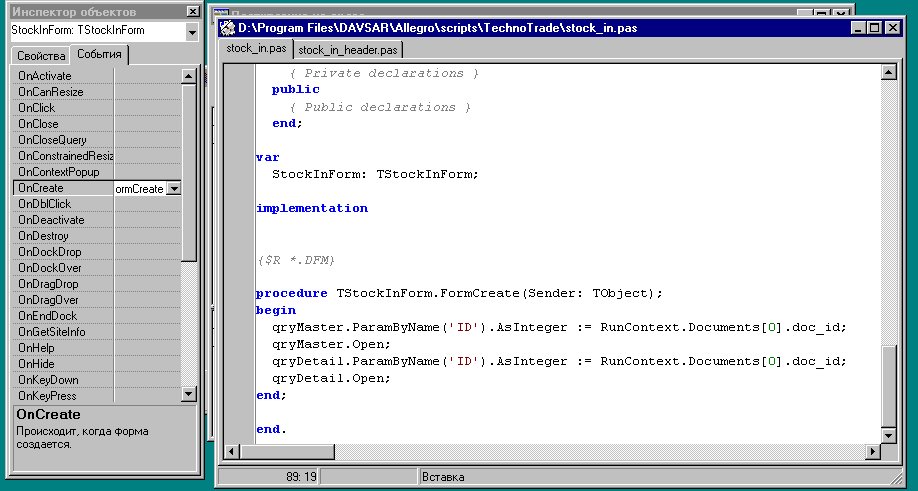
Task: Click the editor vertical scrollbar thumb
Action: [x=889, y=386]
